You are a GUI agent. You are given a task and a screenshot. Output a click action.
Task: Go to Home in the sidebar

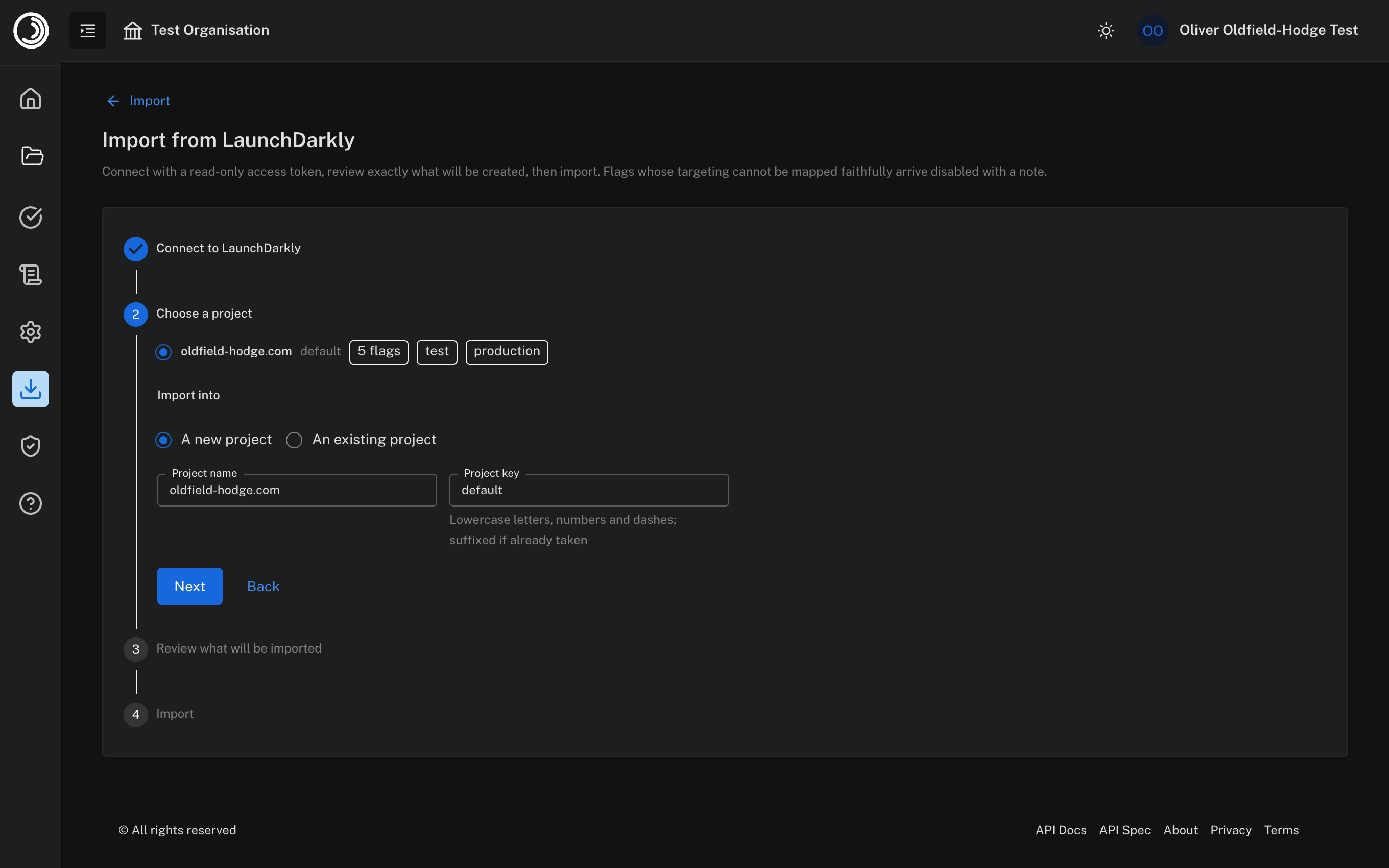pyautogui.click(x=31, y=99)
